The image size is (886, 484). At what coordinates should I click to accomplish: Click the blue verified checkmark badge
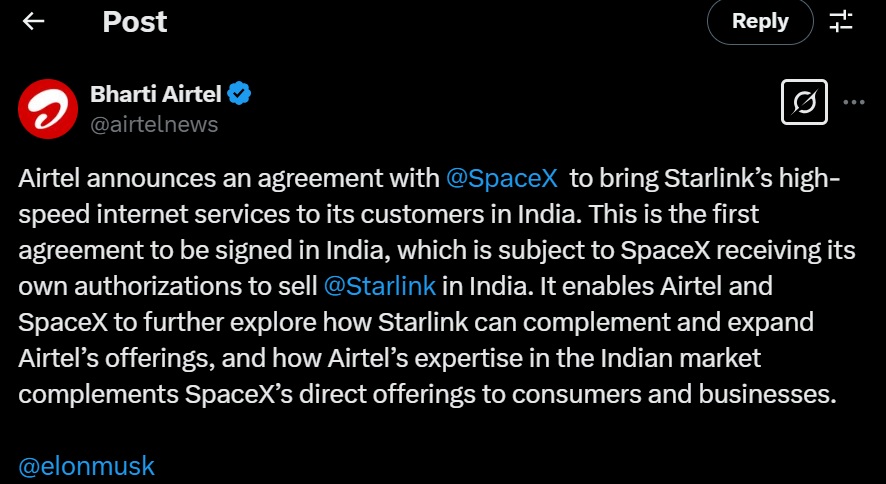[239, 95]
